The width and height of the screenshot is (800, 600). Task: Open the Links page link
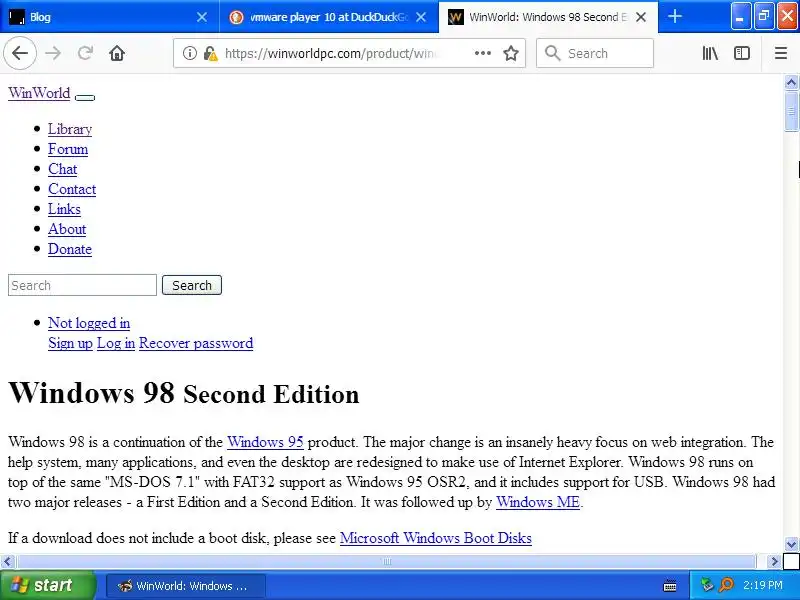tap(64, 209)
